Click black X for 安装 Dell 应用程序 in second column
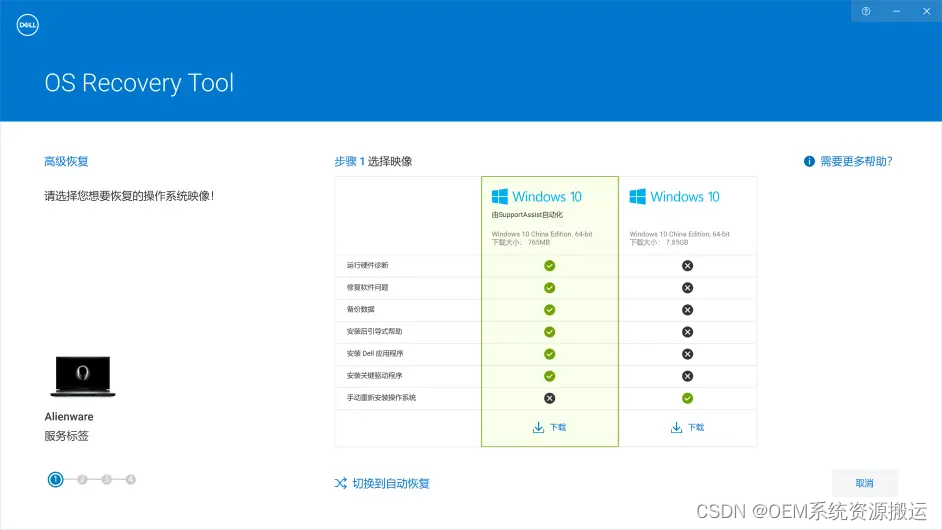This screenshot has width=942, height=530. [688, 354]
